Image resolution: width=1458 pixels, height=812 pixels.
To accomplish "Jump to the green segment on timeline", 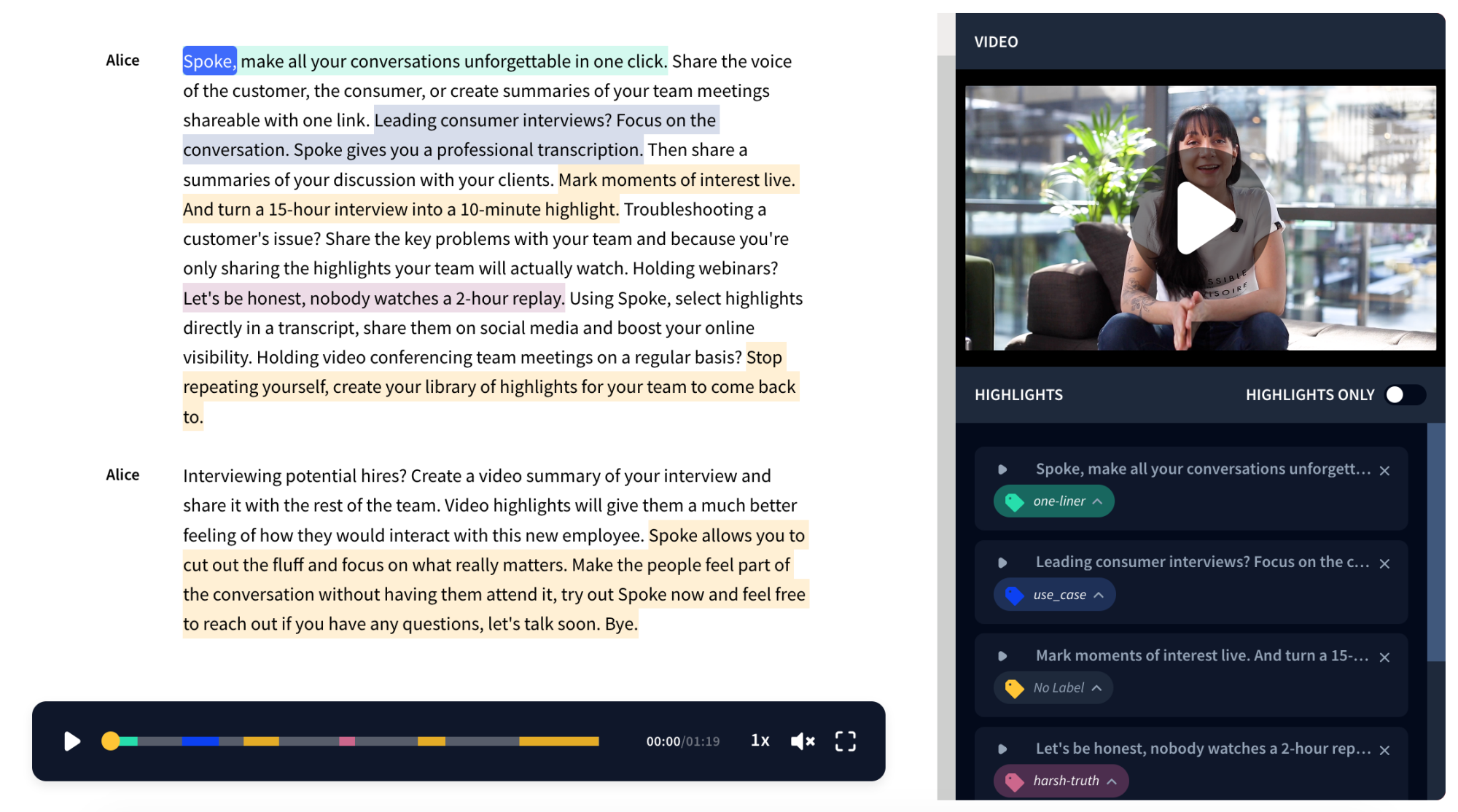I will (128, 741).
